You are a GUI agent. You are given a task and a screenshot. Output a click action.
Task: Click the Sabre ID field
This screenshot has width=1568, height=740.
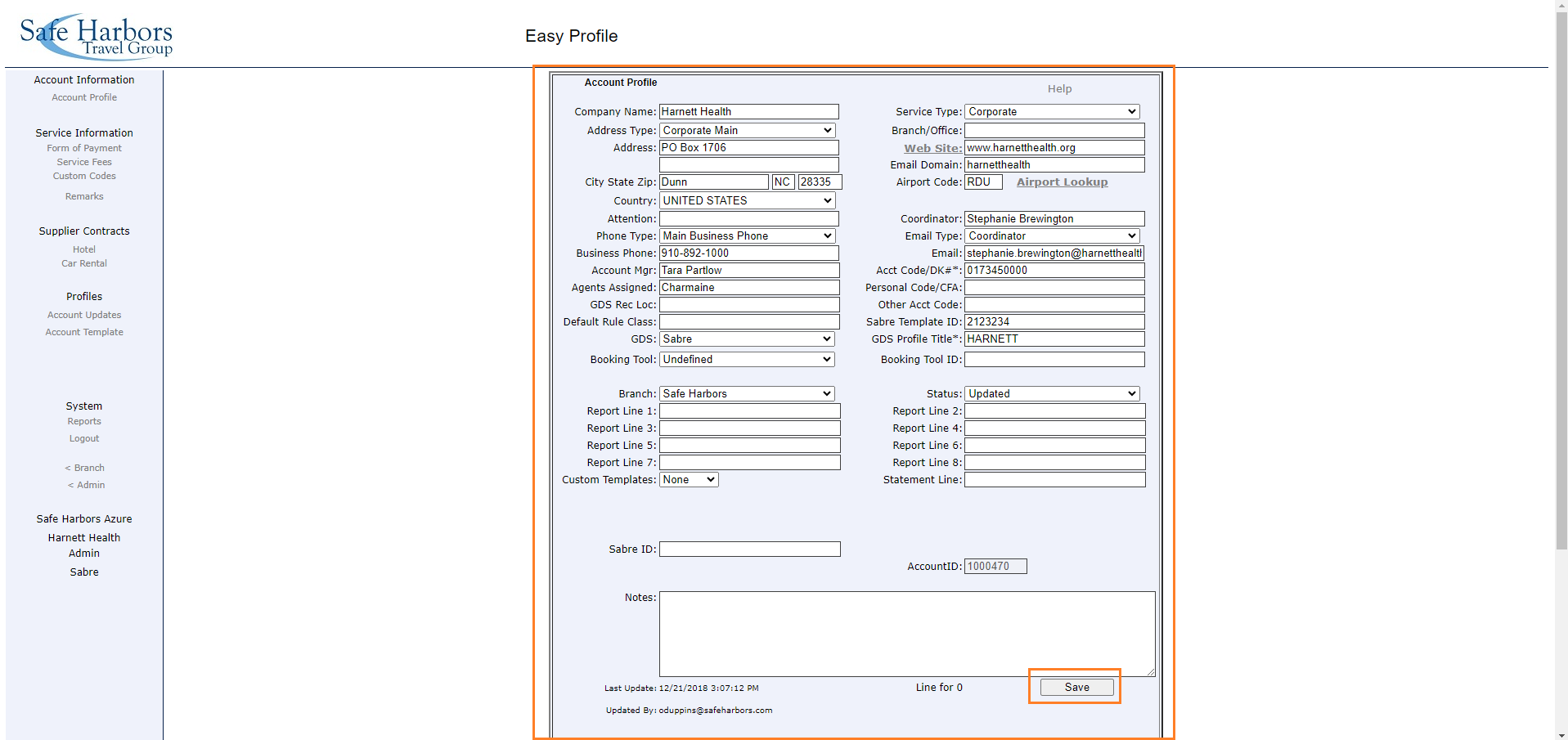(x=750, y=549)
